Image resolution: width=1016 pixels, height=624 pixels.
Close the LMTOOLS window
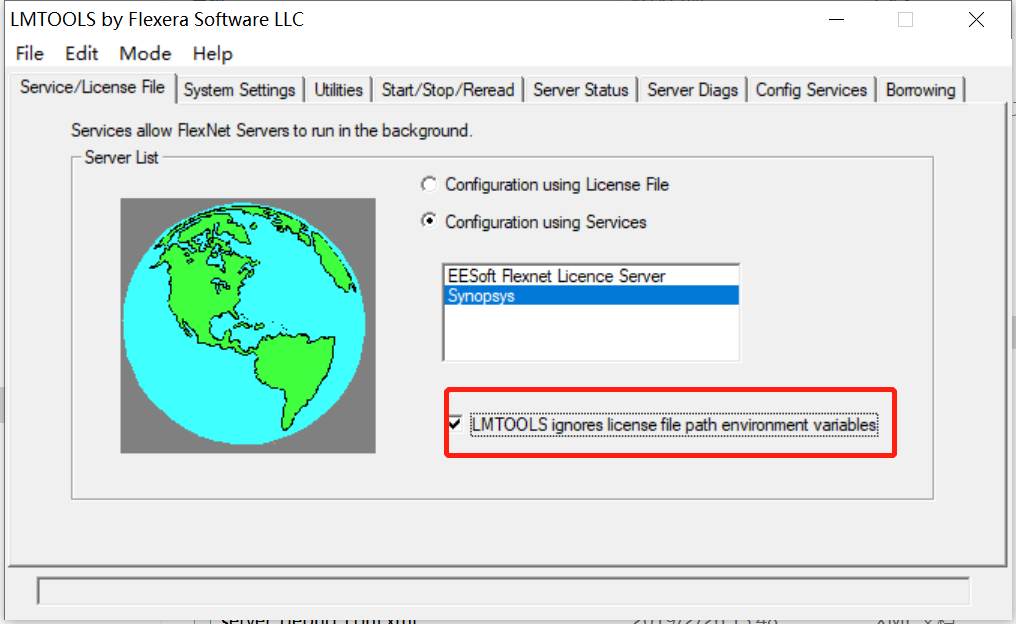pos(976,19)
